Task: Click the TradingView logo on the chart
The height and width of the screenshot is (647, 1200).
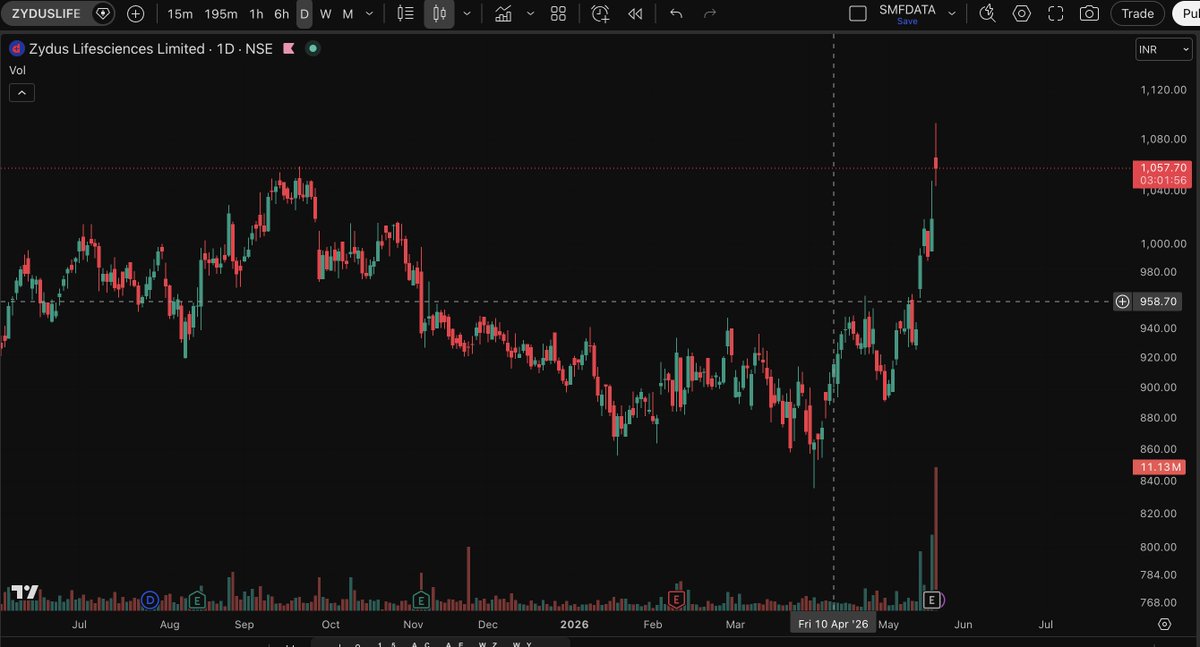Action: pos(25,592)
